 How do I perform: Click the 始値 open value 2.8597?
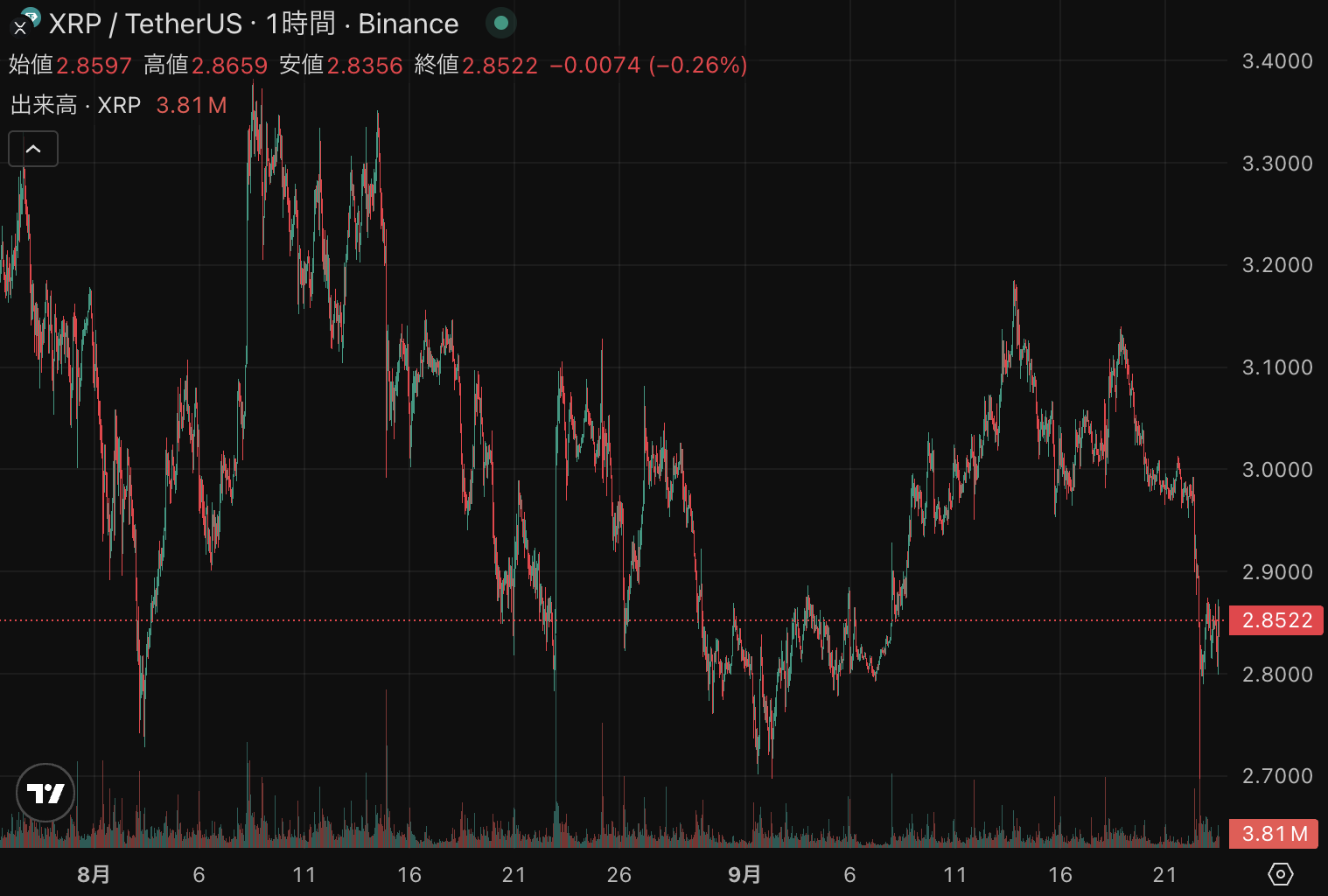[x=94, y=66]
